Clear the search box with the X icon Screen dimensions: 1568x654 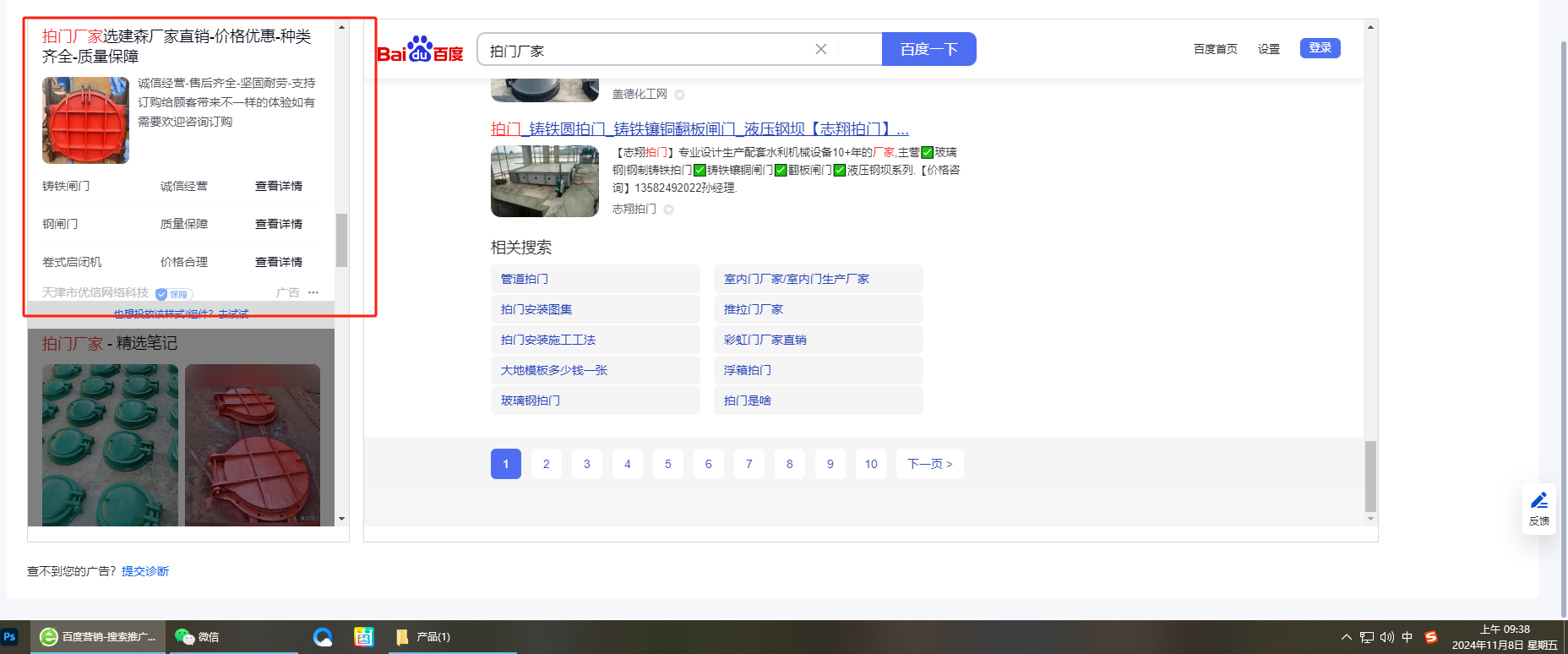tap(820, 49)
